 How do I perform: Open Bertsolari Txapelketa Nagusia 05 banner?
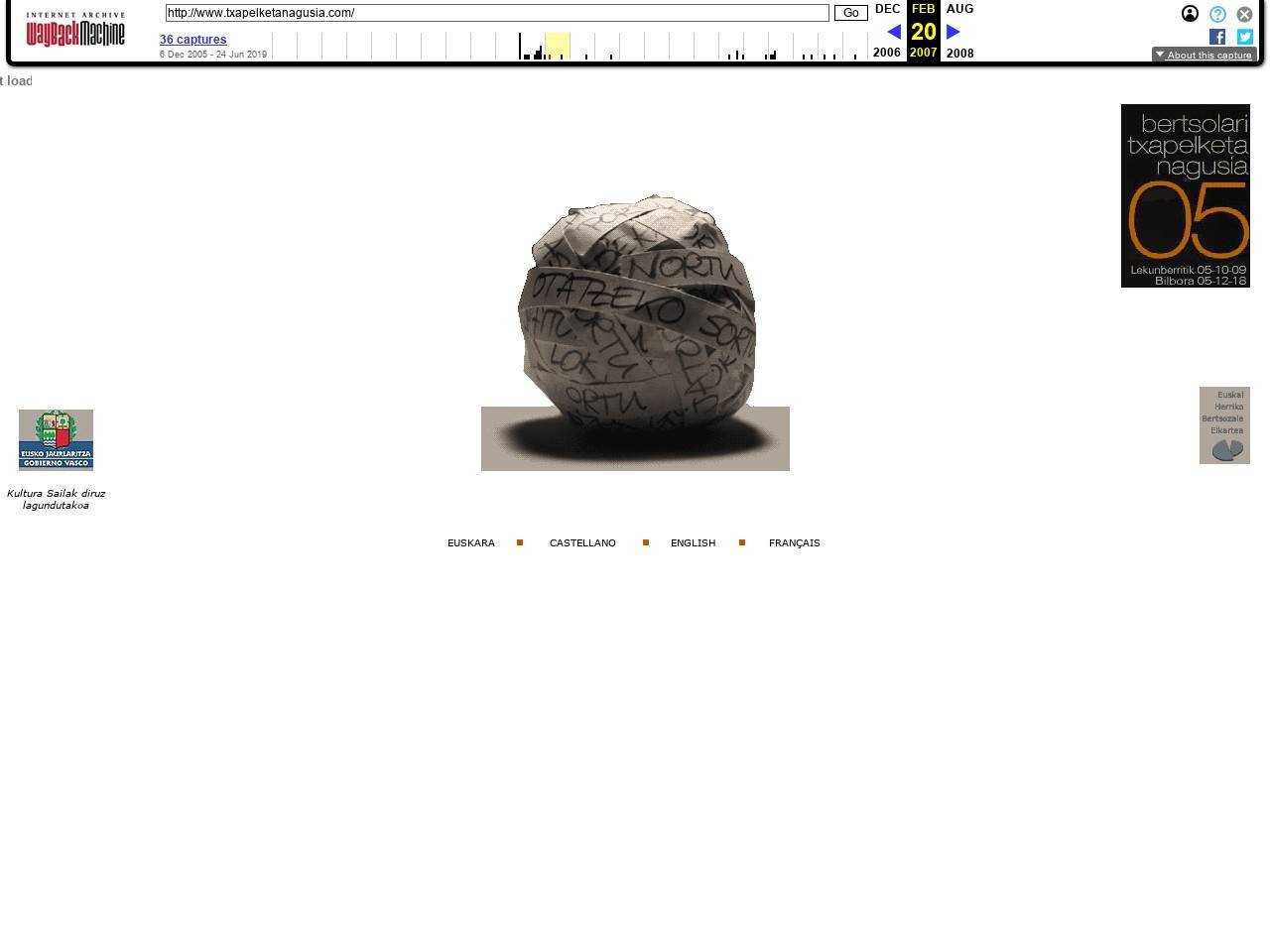tap(1185, 195)
